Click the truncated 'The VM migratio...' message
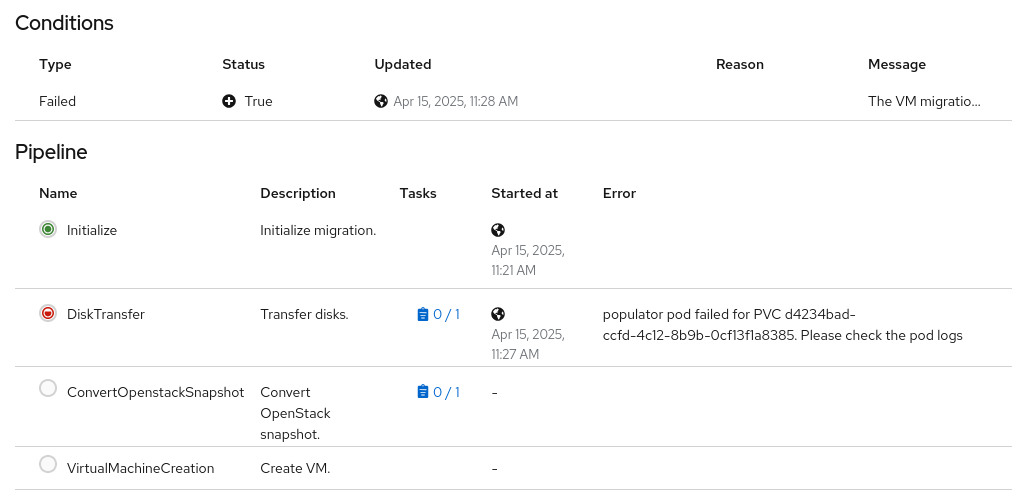The width and height of the screenshot is (1020, 494). (924, 101)
